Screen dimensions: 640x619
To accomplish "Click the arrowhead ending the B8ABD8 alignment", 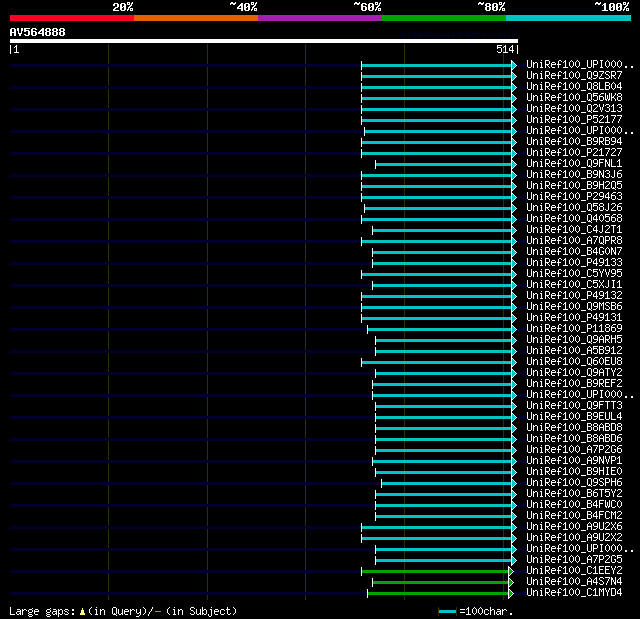I will click(514, 428).
